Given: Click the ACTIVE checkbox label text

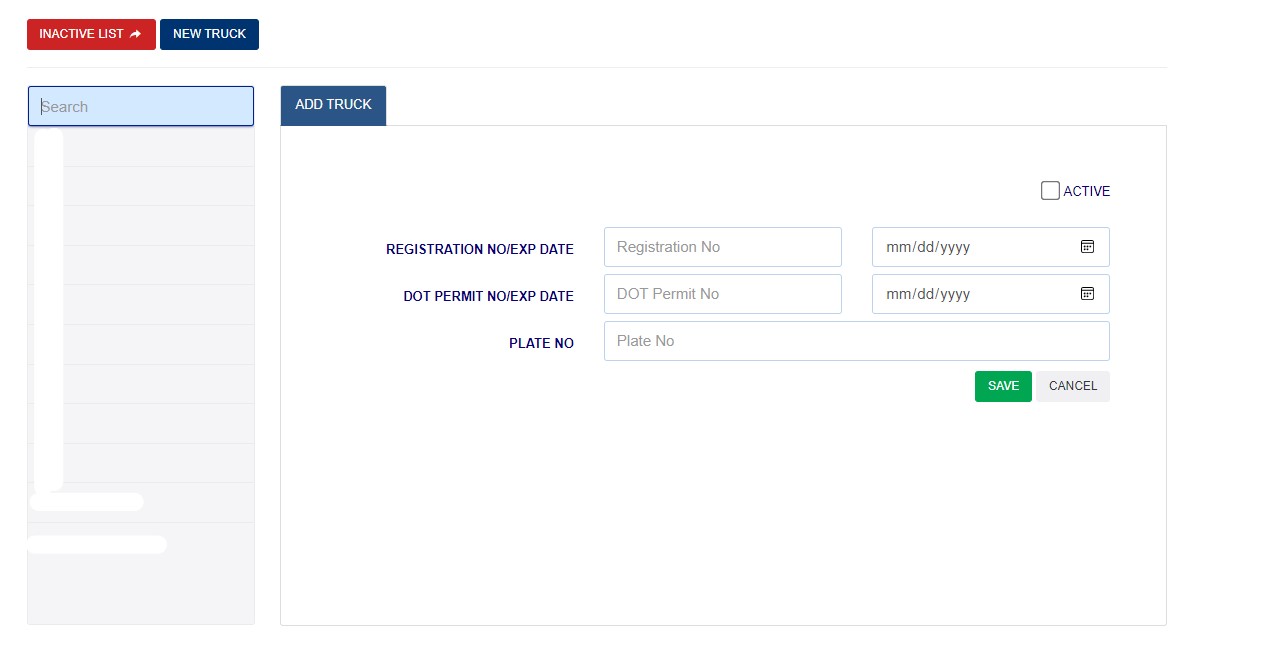Looking at the screenshot, I should click(1086, 191).
